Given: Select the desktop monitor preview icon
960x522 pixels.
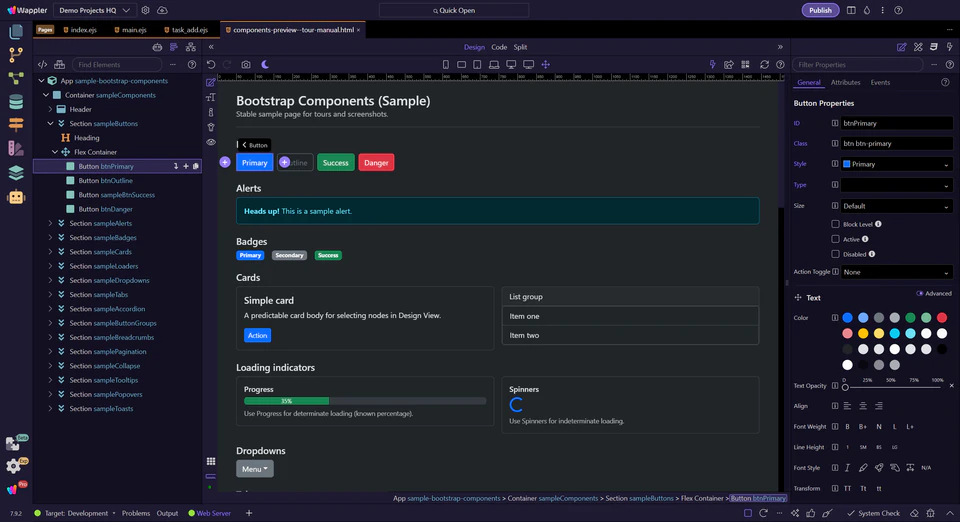Looking at the screenshot, I should (511, 64).
